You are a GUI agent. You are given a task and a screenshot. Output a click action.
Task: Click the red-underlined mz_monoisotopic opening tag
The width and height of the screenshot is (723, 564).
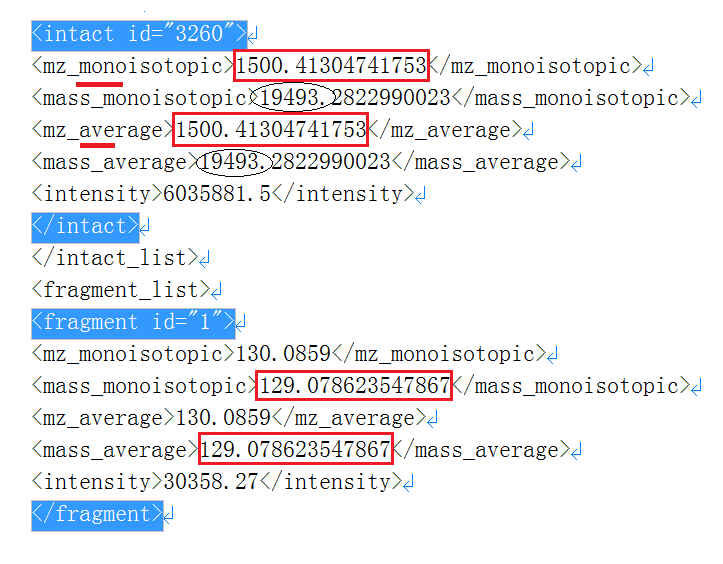pos(131,67)
